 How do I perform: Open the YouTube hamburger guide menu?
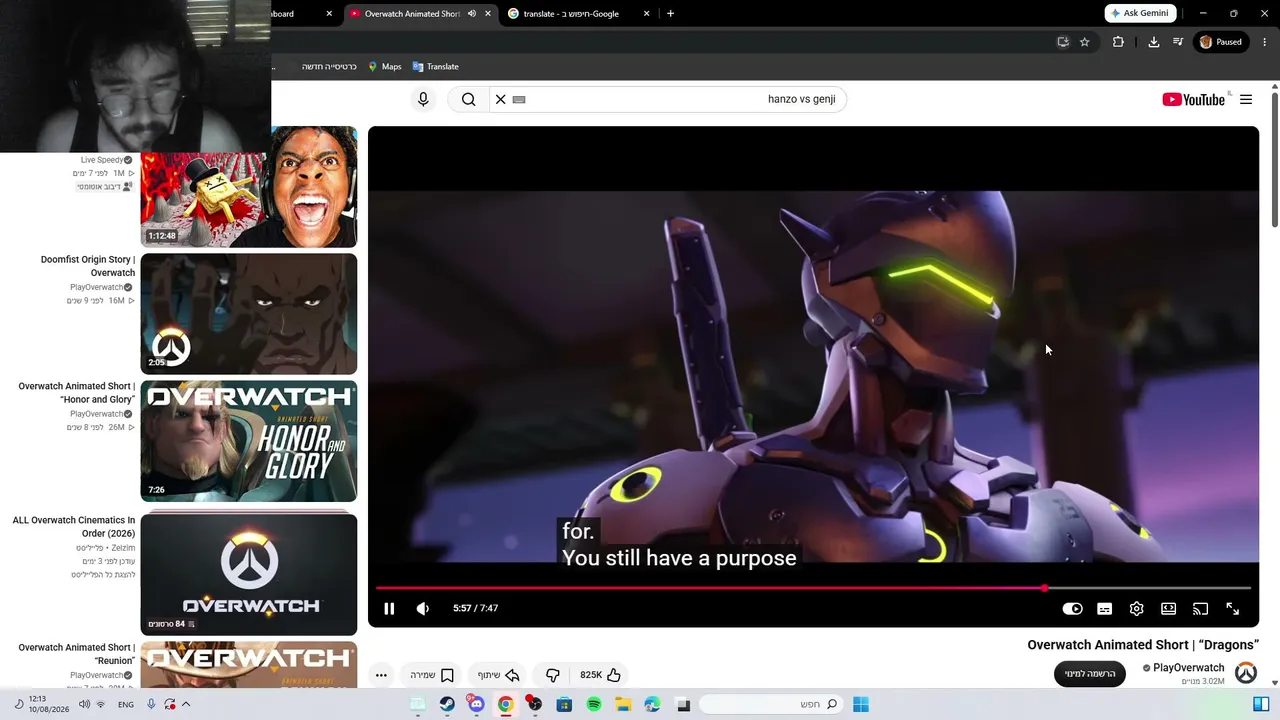1246,99
